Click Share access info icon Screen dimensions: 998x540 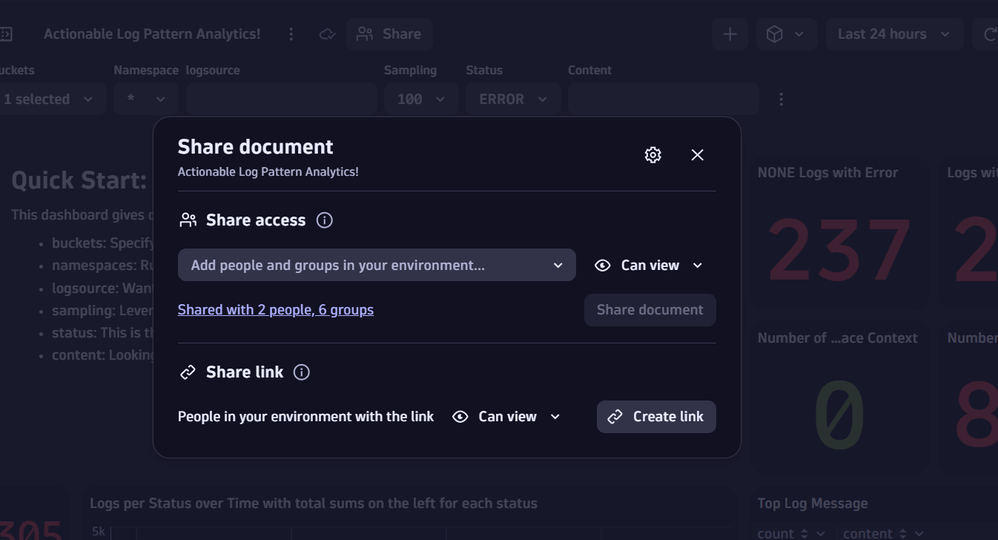(x=324, y=220)
